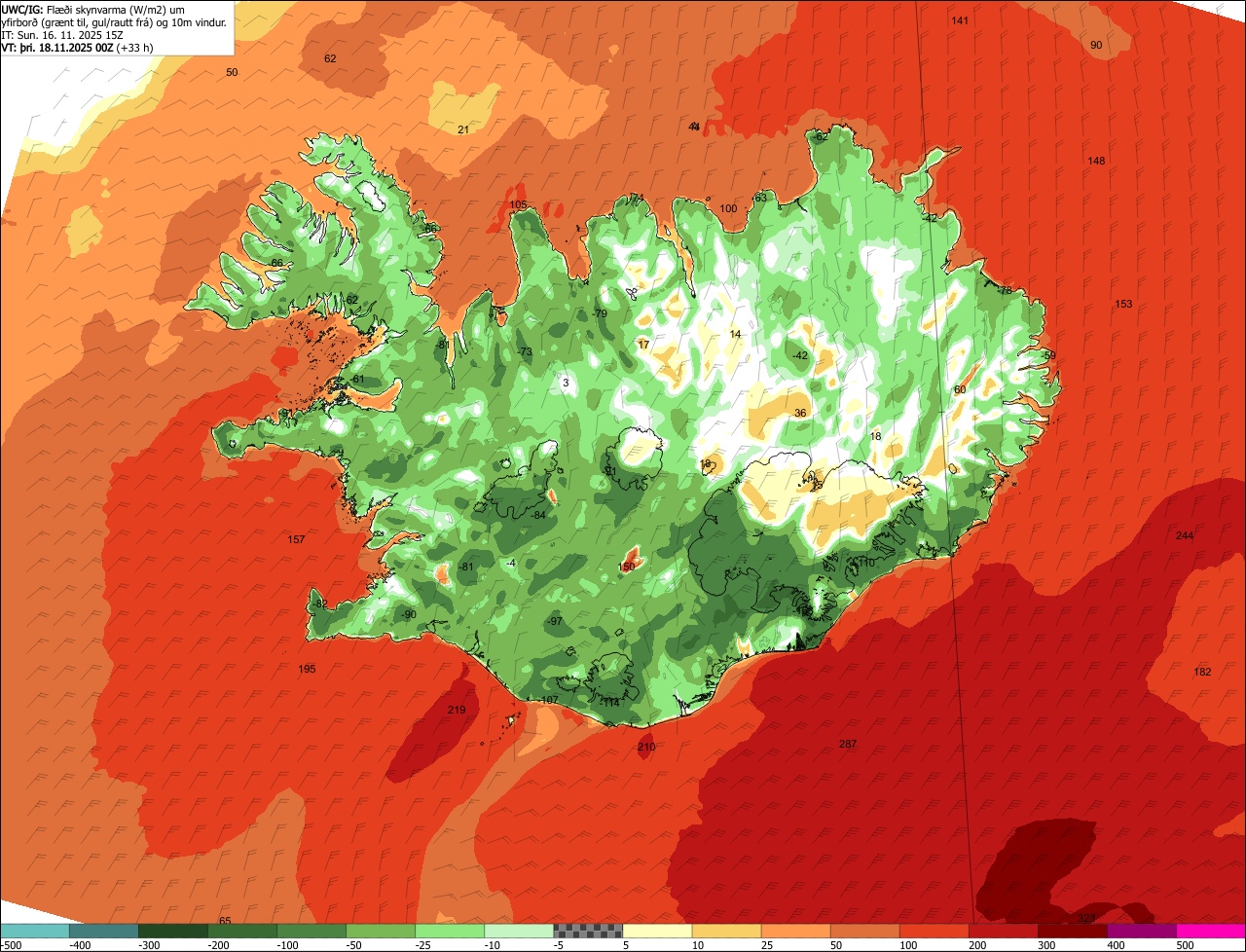Pick the -200 to -100 green legend swatch
The height and width of the screenshot is (952, 1246).
click(241, 932)
